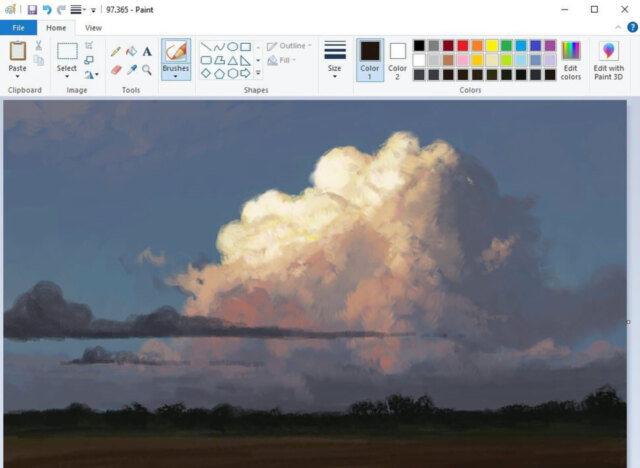Choose the Hexagon shape
The image size is (640, 468).
pyautogui.click(x=232, y=73)
